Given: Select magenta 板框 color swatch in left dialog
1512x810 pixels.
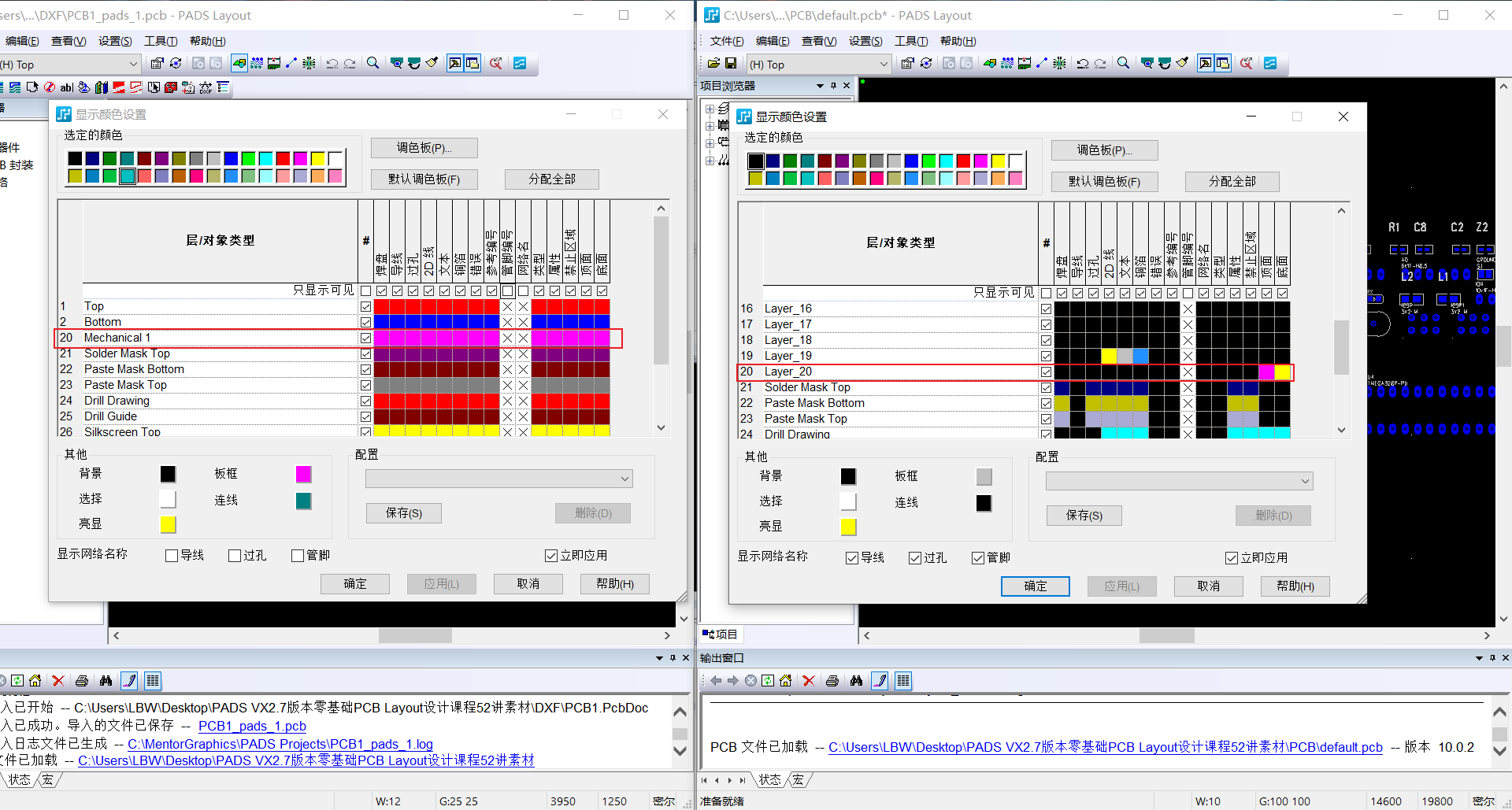Looking at the screenshot, I should tap(303, 474).
